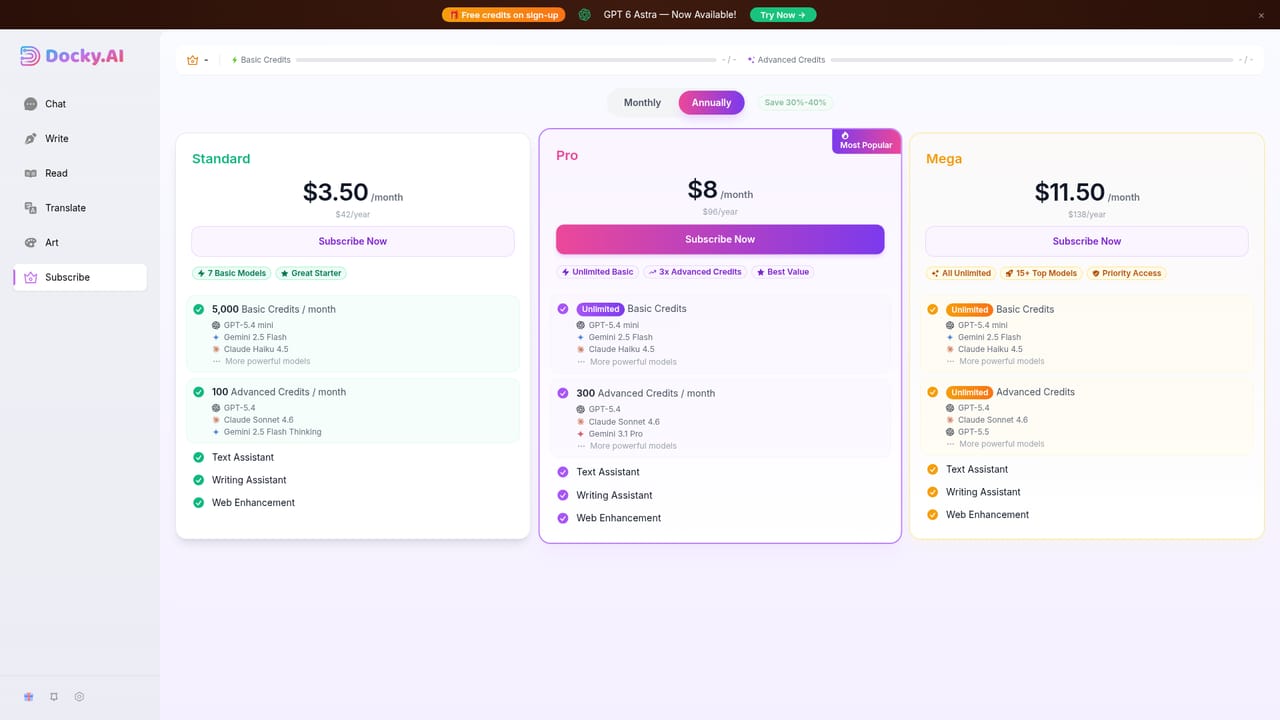Click the Priority Access tag
1280x720 pixels.
1127,273
